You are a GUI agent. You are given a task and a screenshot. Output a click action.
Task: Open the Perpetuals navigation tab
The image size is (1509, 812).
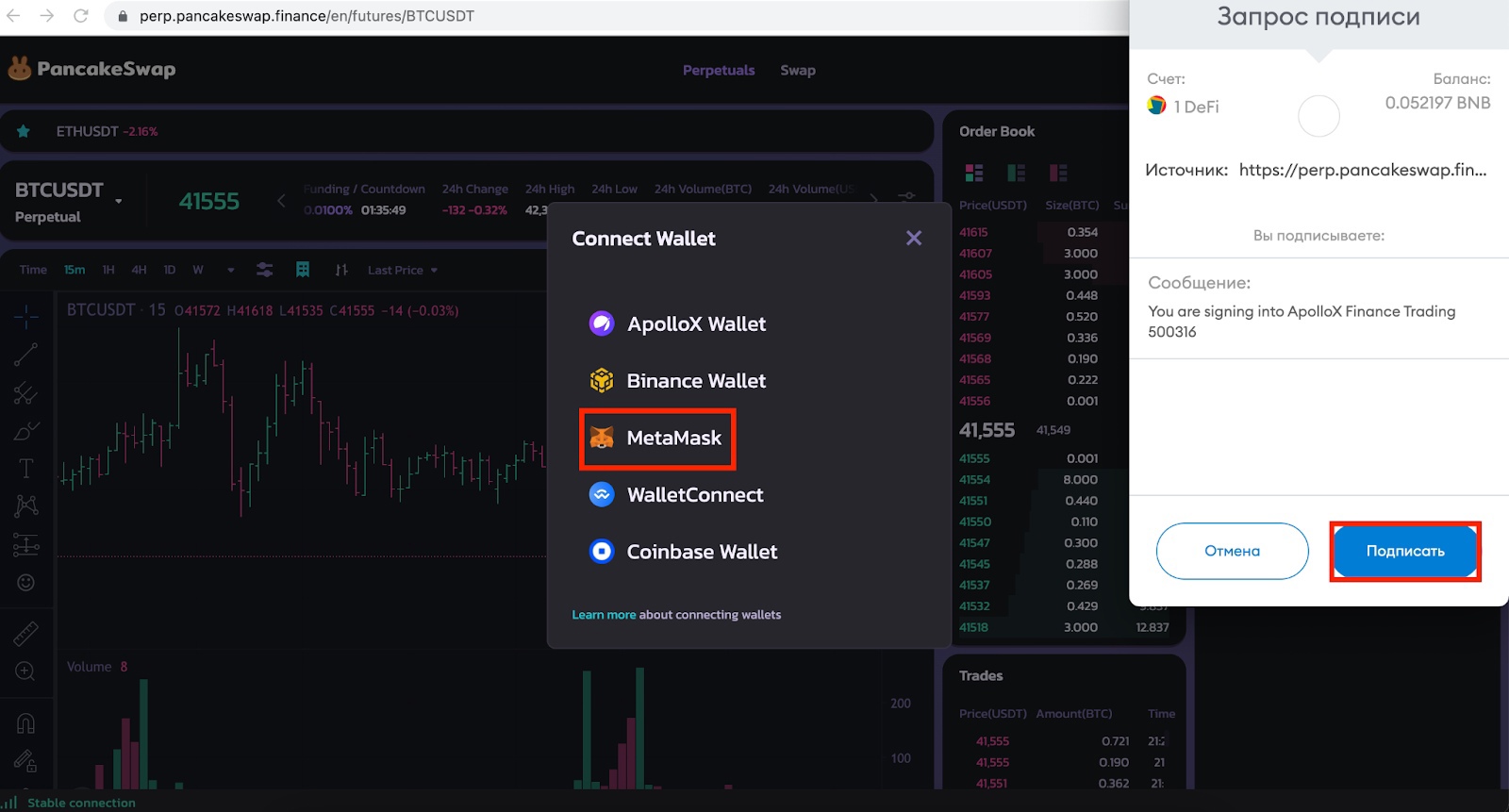click(719, 70)
